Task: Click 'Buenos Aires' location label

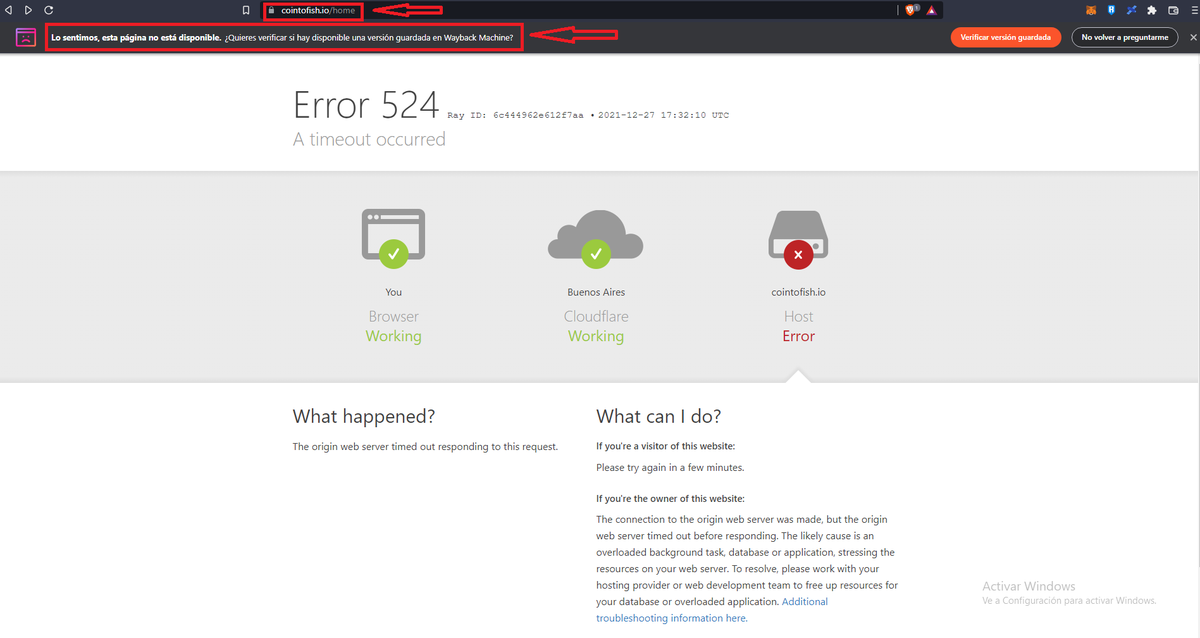Action: (596, 292)
